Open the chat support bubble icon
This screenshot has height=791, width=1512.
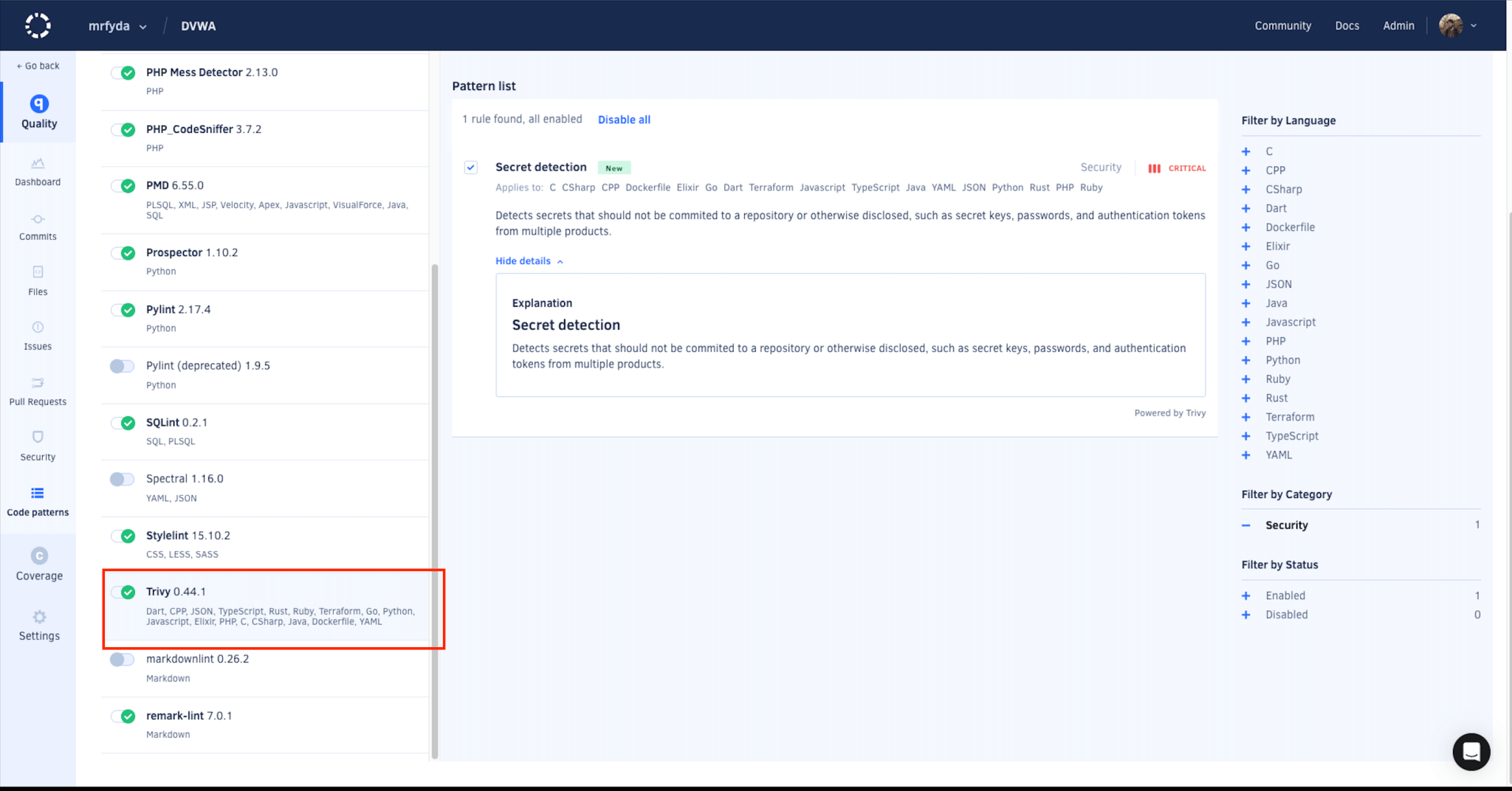click(x=1471, y=751)
